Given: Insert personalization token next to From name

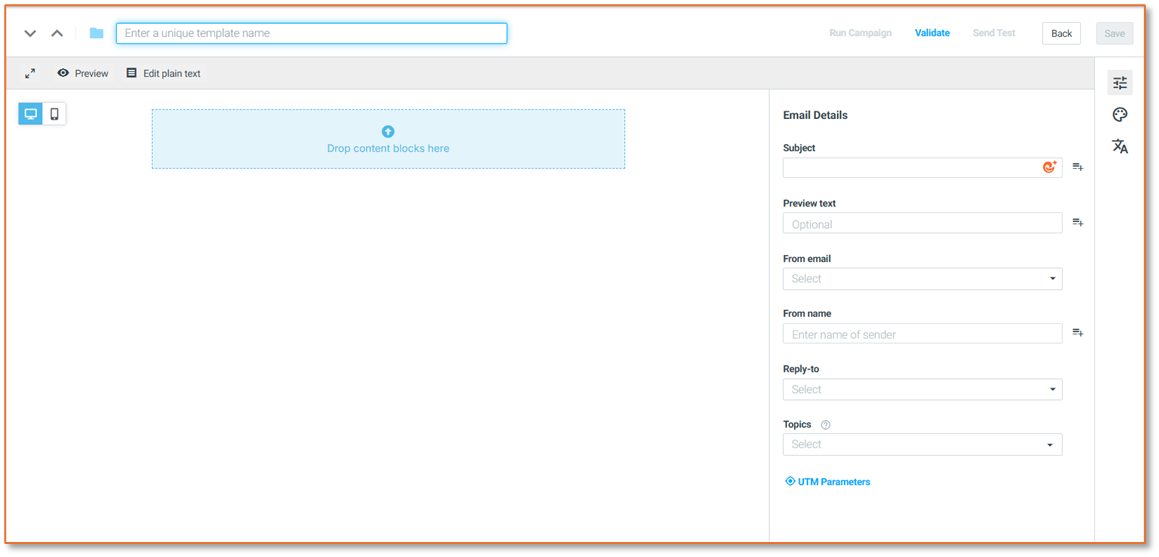Looking at the screenshot, I should pyautogui.click(x=1078, y=333).
